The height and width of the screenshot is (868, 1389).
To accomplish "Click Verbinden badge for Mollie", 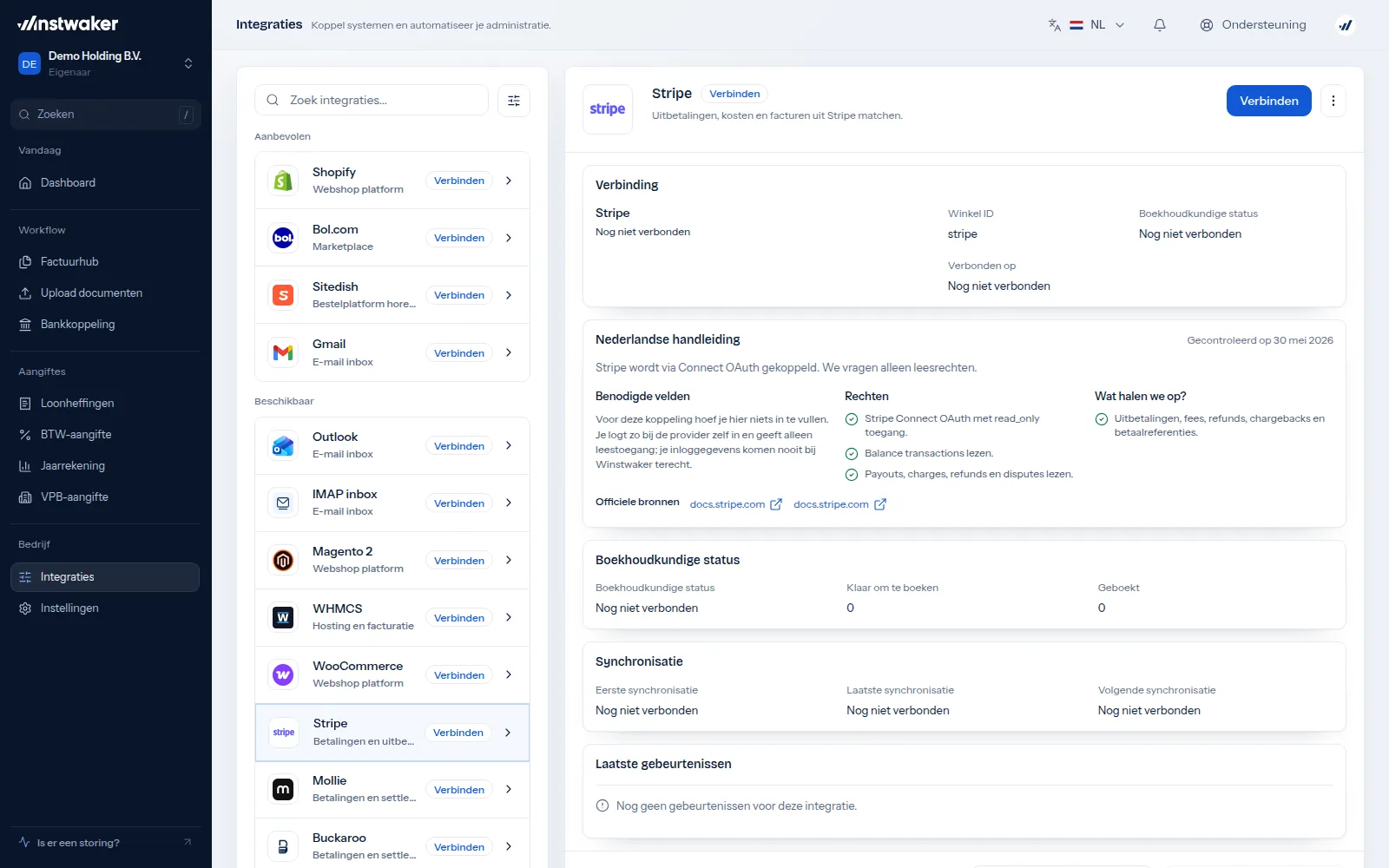I will pyautogui.click(x=459, y=790).
